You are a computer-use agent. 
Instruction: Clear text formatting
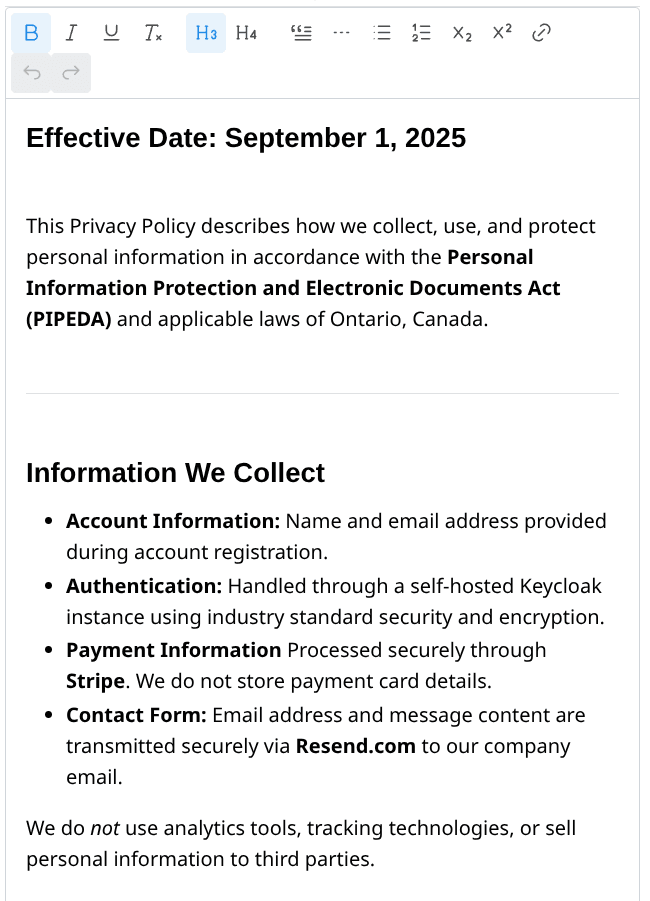(152, 33)
